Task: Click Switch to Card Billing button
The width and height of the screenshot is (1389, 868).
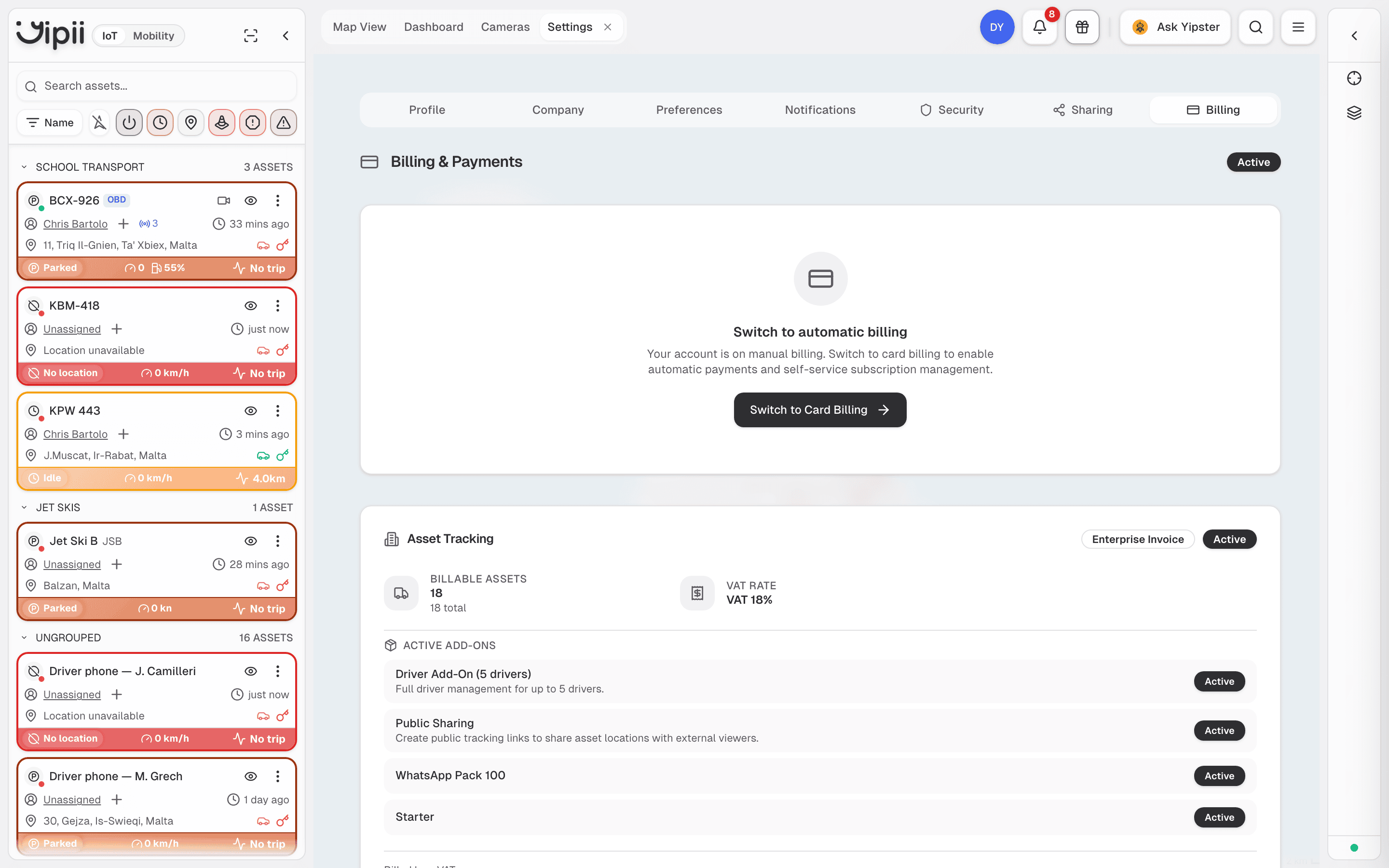Action: pyautogui.click(x=819, y=410)
